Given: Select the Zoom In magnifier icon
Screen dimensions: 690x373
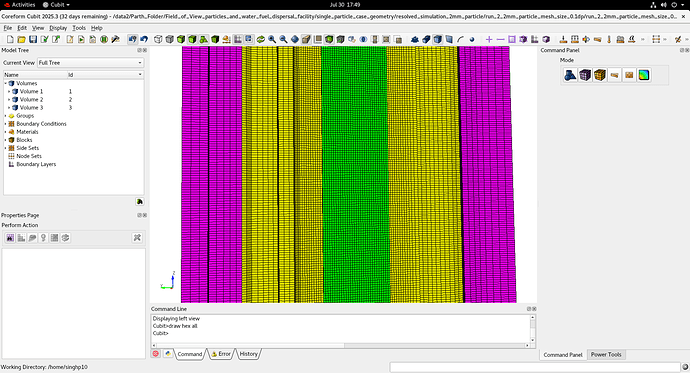Looking at the screenshot, I should 272,40.
